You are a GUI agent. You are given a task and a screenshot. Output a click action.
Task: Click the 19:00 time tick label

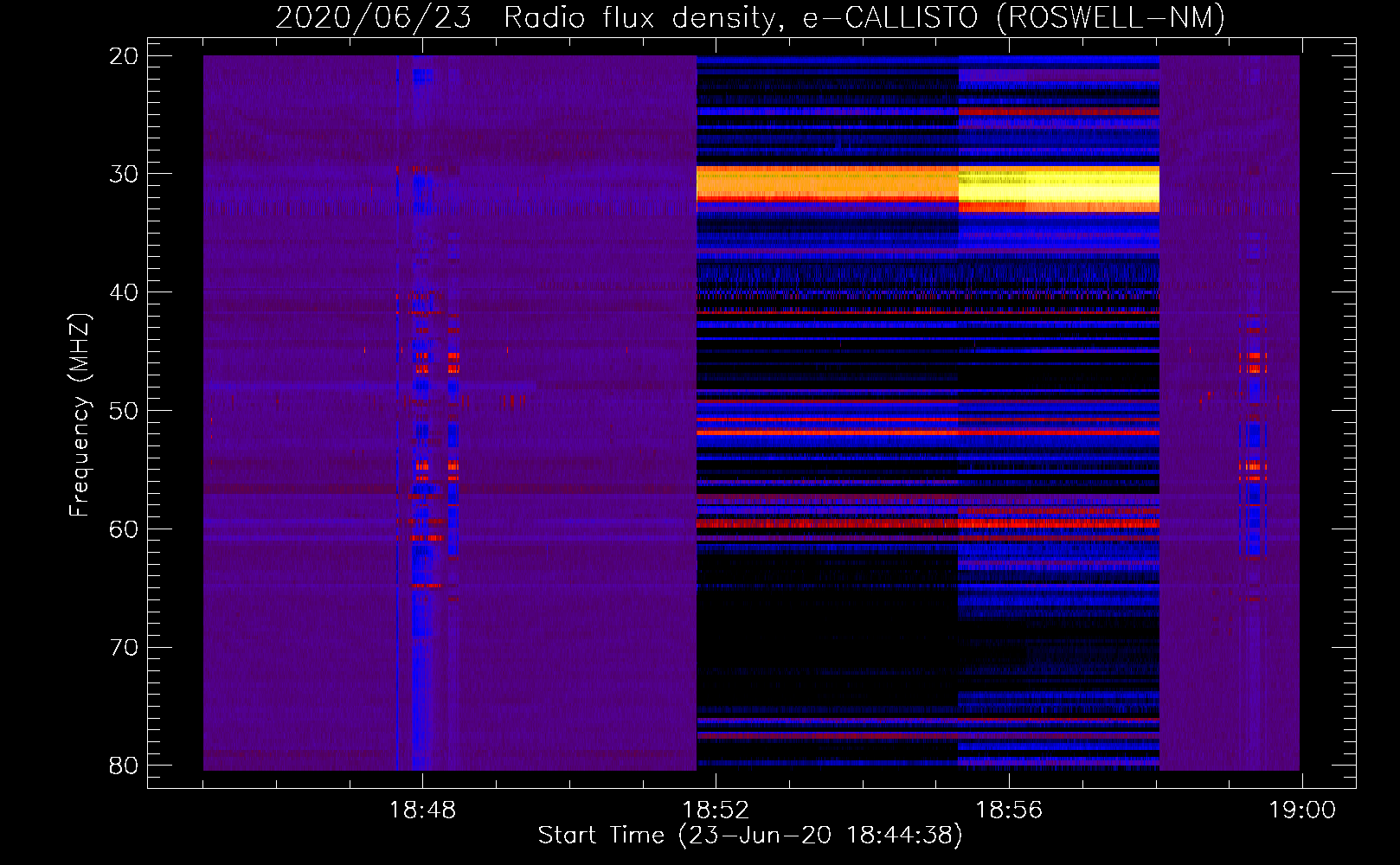(1302, 811)
